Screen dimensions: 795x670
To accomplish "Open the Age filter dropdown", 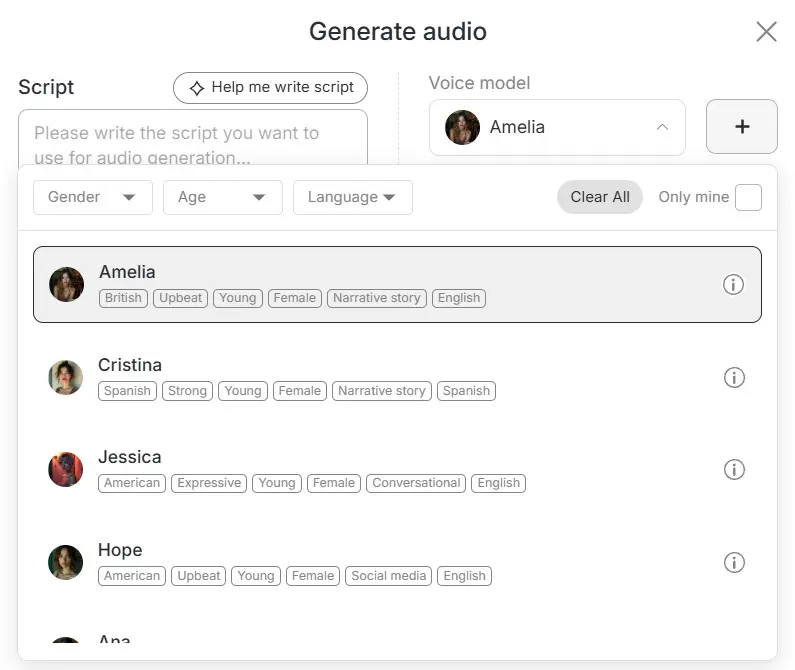I will tap(222, 197).
